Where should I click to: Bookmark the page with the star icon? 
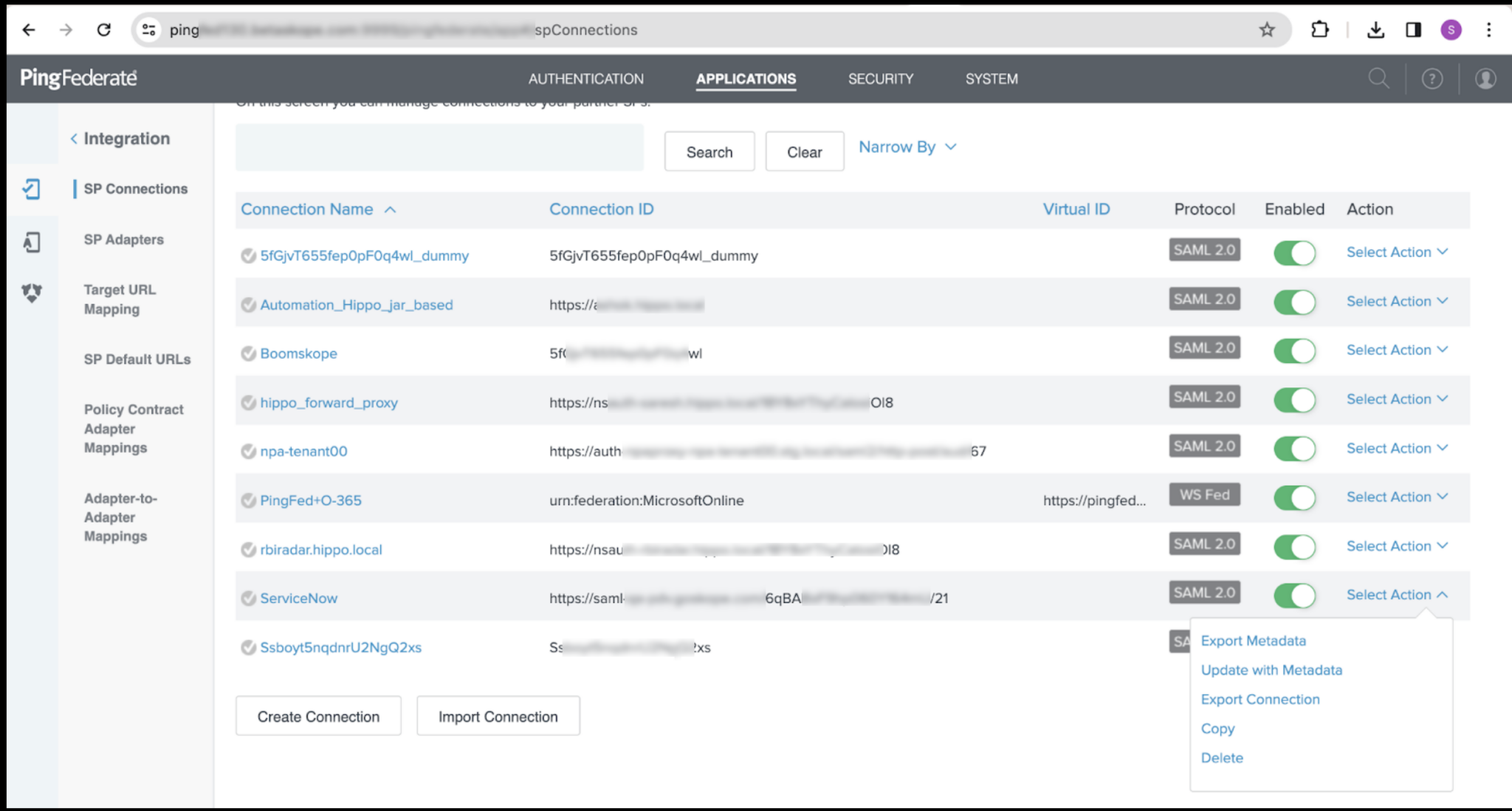point(1268,30)
